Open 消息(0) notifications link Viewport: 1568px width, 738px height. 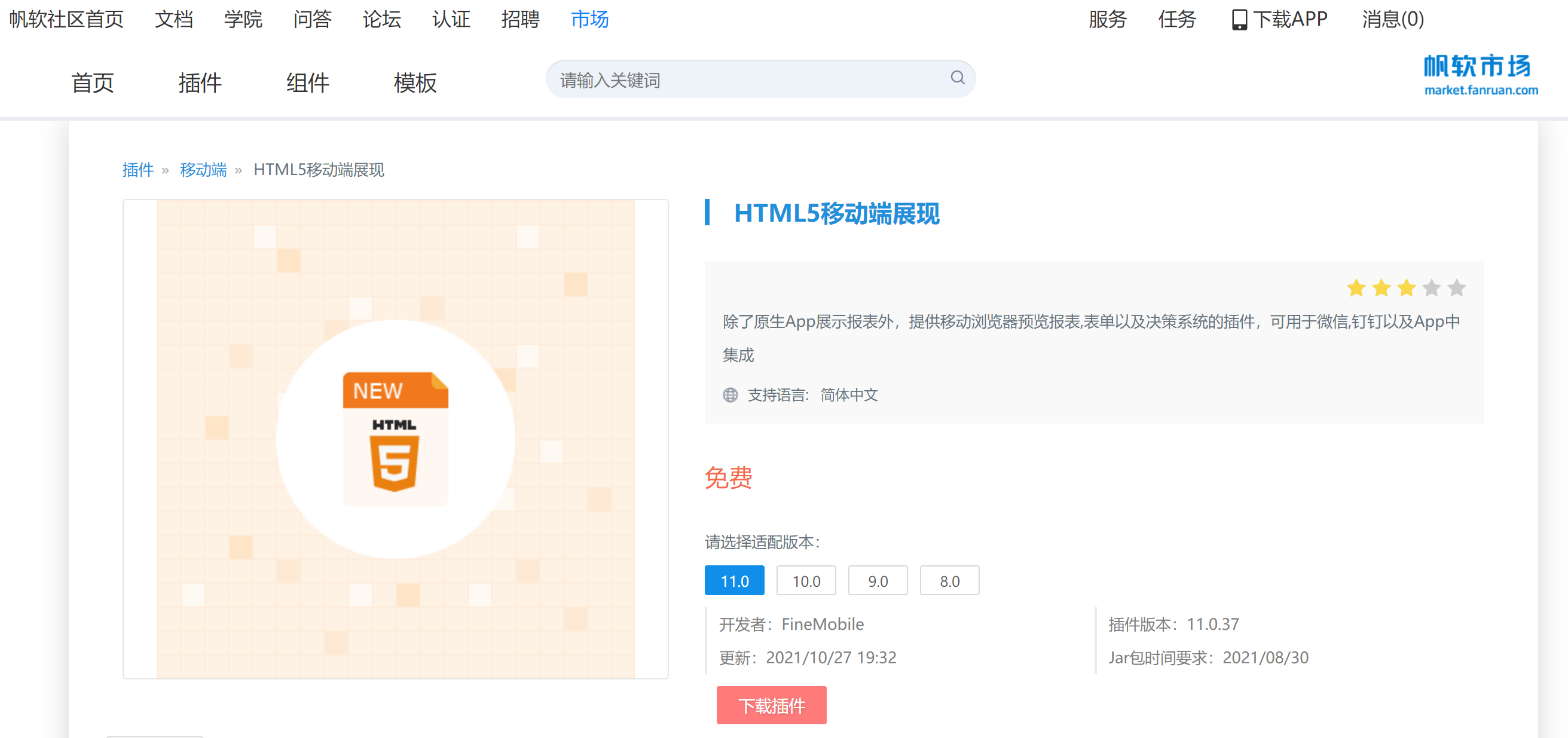pos(1392,20)
